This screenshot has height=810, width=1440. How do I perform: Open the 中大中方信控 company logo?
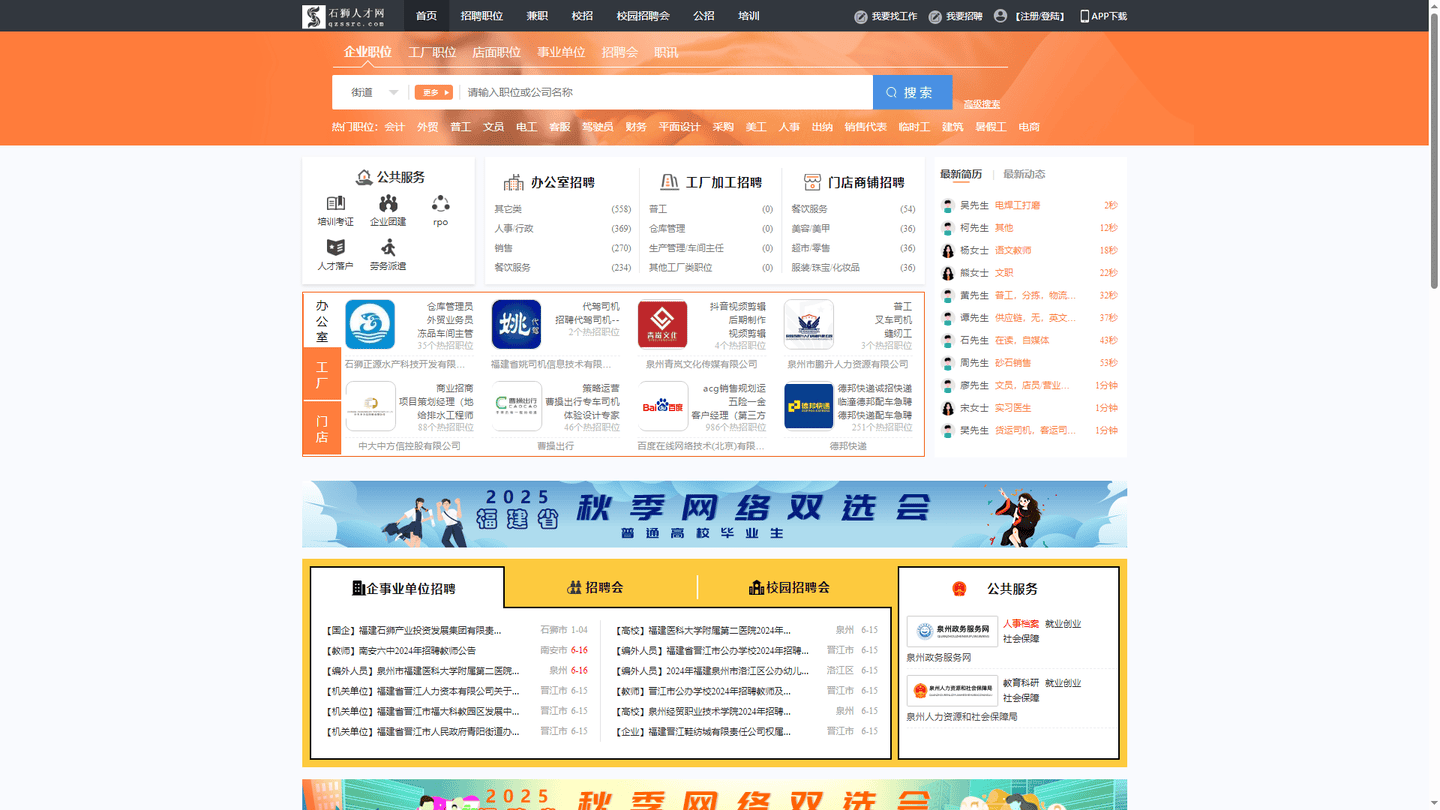[x=370, y=406]
